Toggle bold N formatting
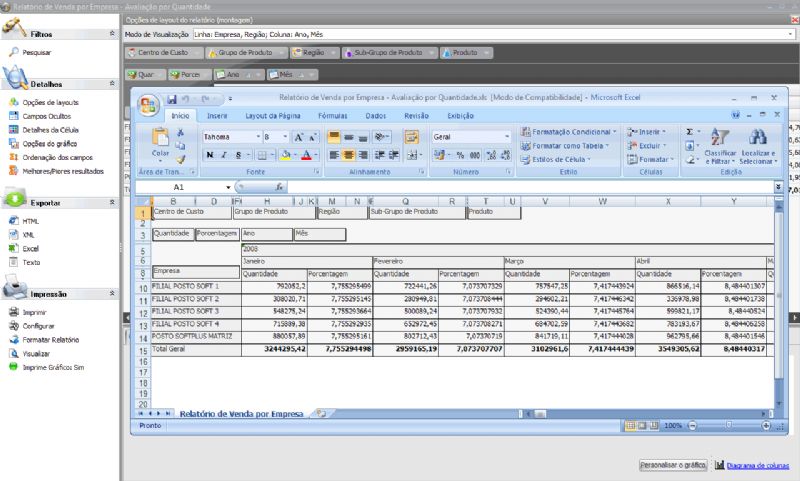The image size is (800, 481). point(210,155)
